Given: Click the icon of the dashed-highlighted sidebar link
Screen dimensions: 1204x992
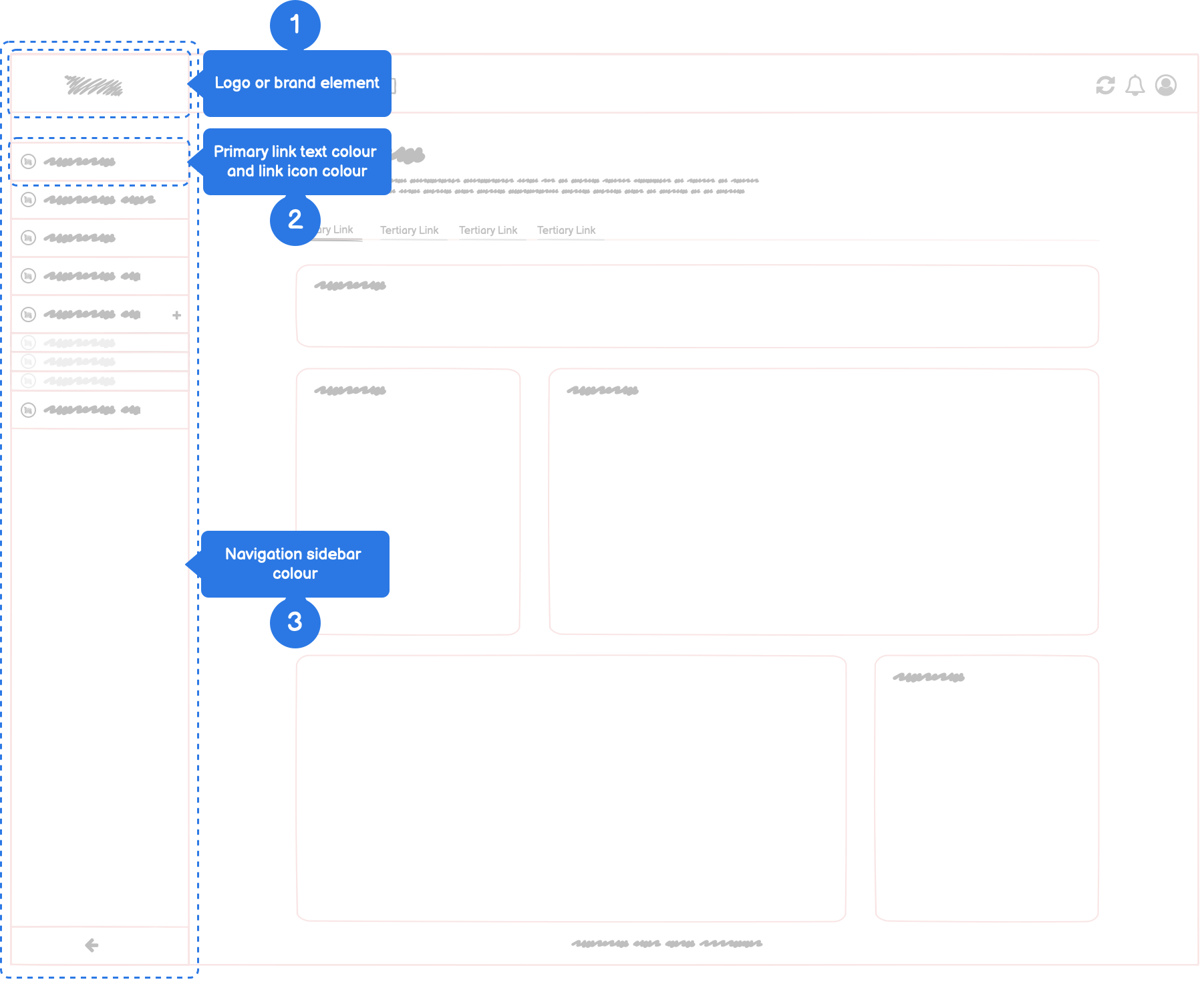Looking at the screenshot, I should point(28,162).
